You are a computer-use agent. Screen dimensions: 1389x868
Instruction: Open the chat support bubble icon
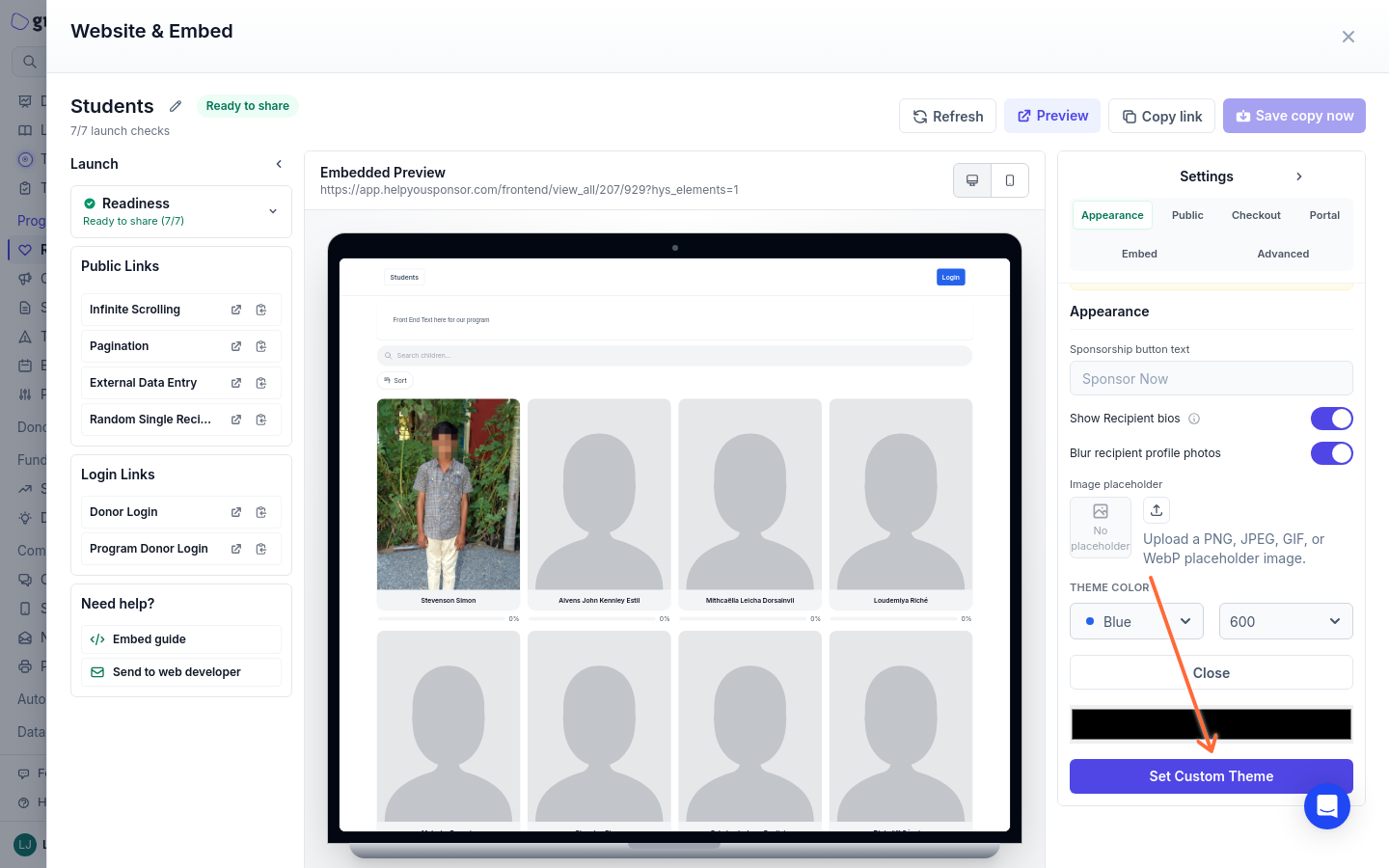(1327, 805)
